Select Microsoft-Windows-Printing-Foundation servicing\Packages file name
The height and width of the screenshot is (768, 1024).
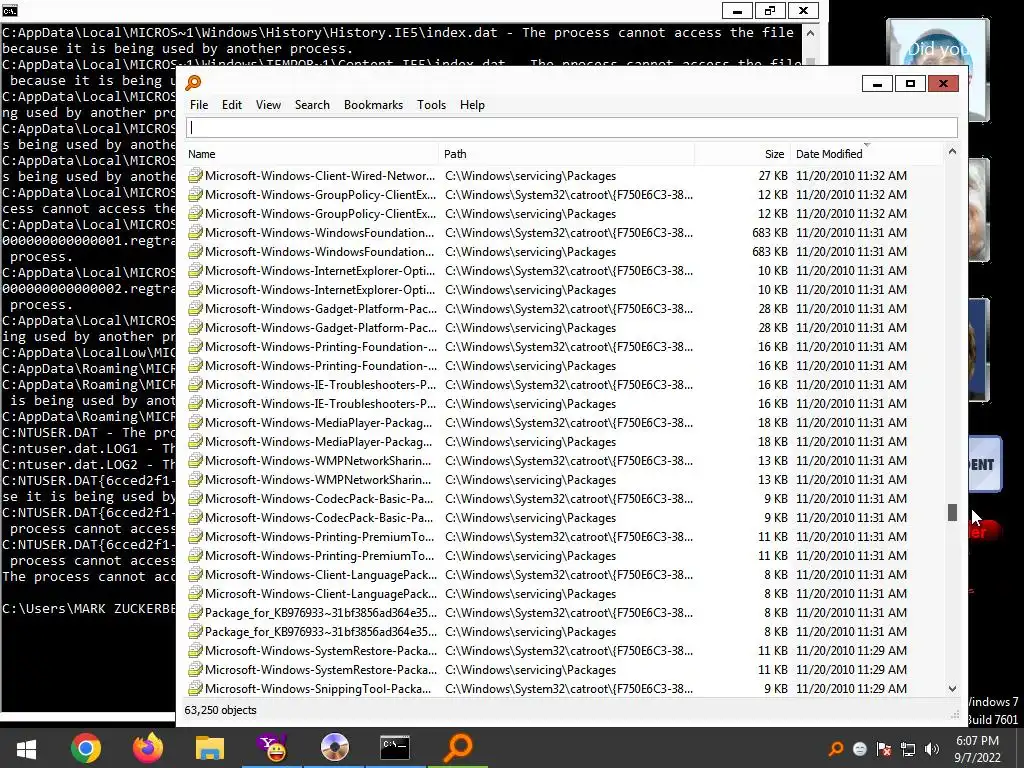tap(321, 366)
